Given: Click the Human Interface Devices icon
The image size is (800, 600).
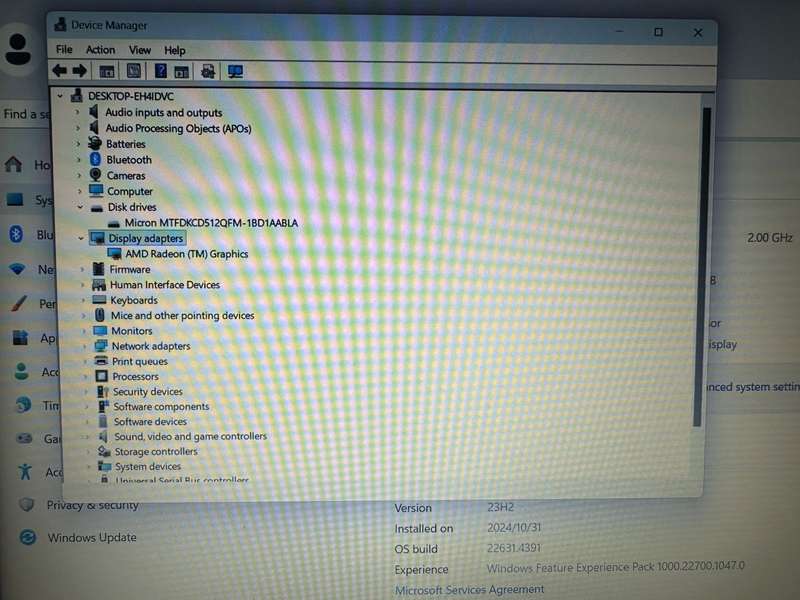Looking at the screenshot, I should (x=99, y=284).
